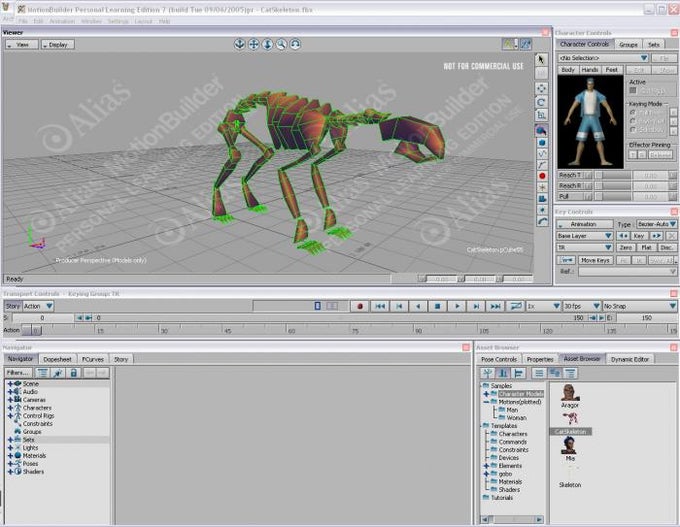This screenshot has width=680, height=527.
Task: Select the arrow selection tool in Viewer
Action: point(541,60)
